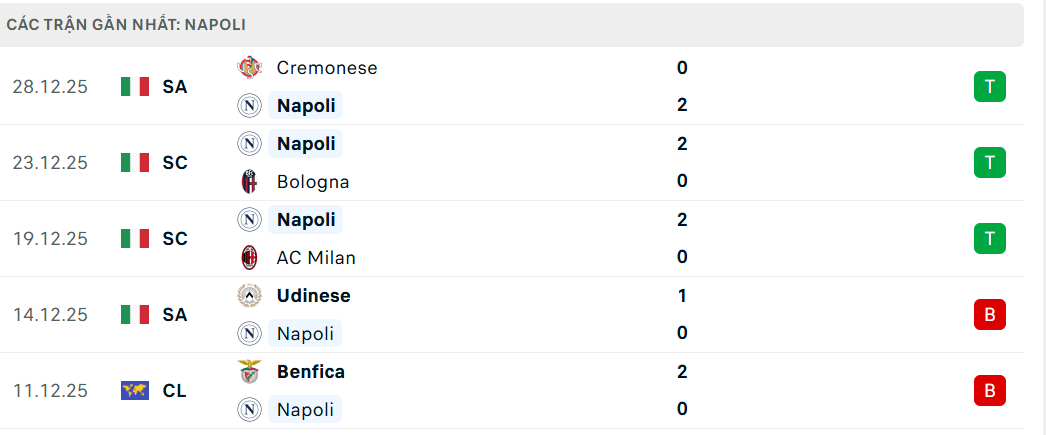Open the Bologna team link
This screenshot has height=435, width=1046.
coord(313,181)
